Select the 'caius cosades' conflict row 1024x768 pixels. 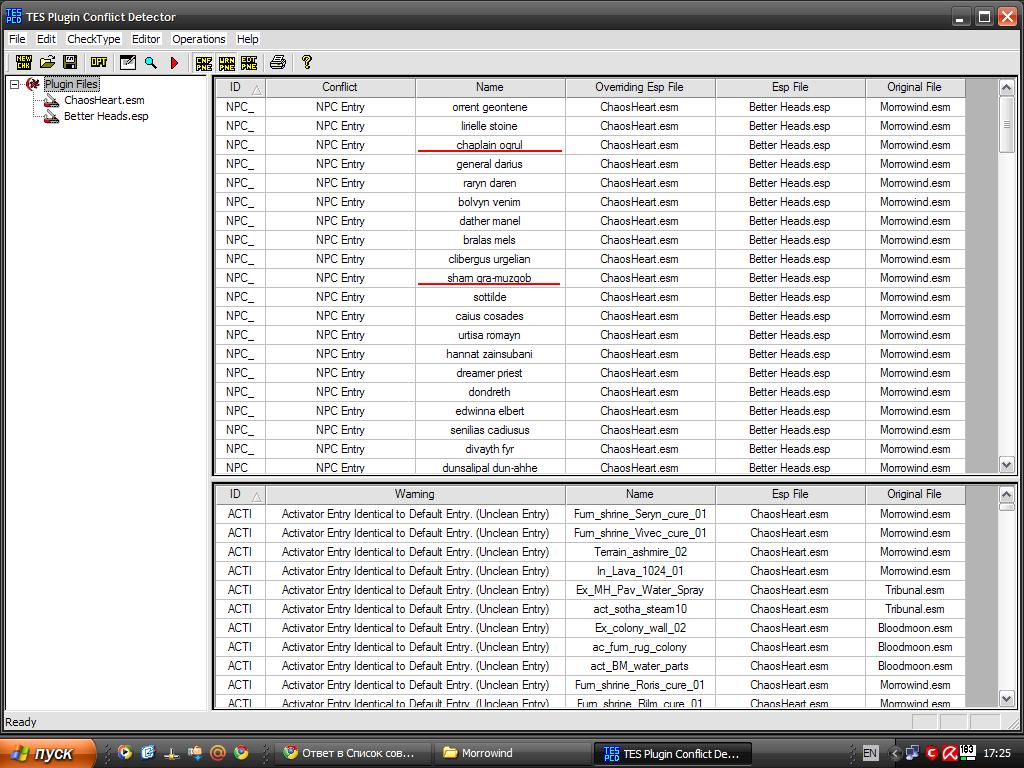(590, 316)
